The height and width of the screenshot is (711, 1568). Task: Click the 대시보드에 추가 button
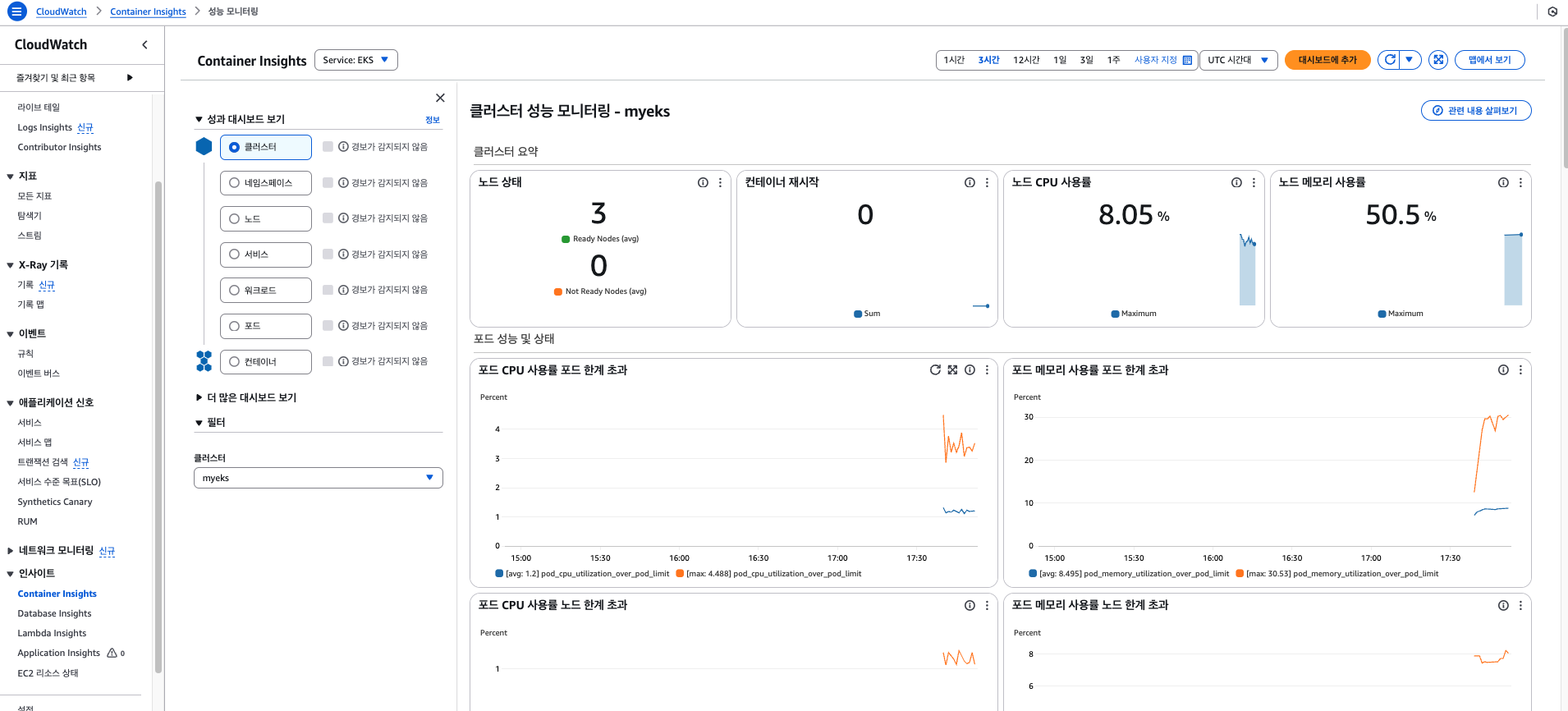coord(1327,60)
